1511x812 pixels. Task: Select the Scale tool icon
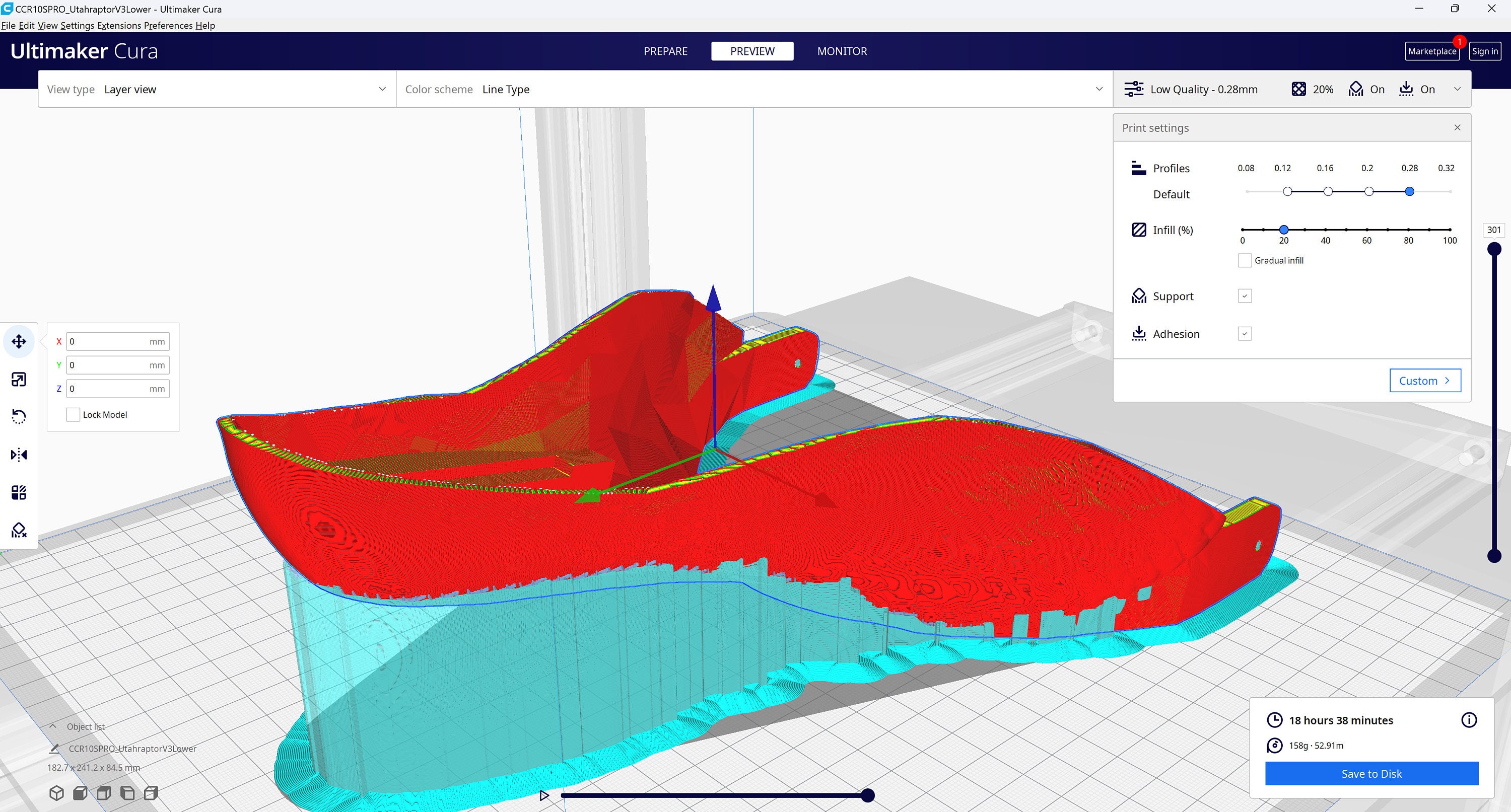coord(19,380)
